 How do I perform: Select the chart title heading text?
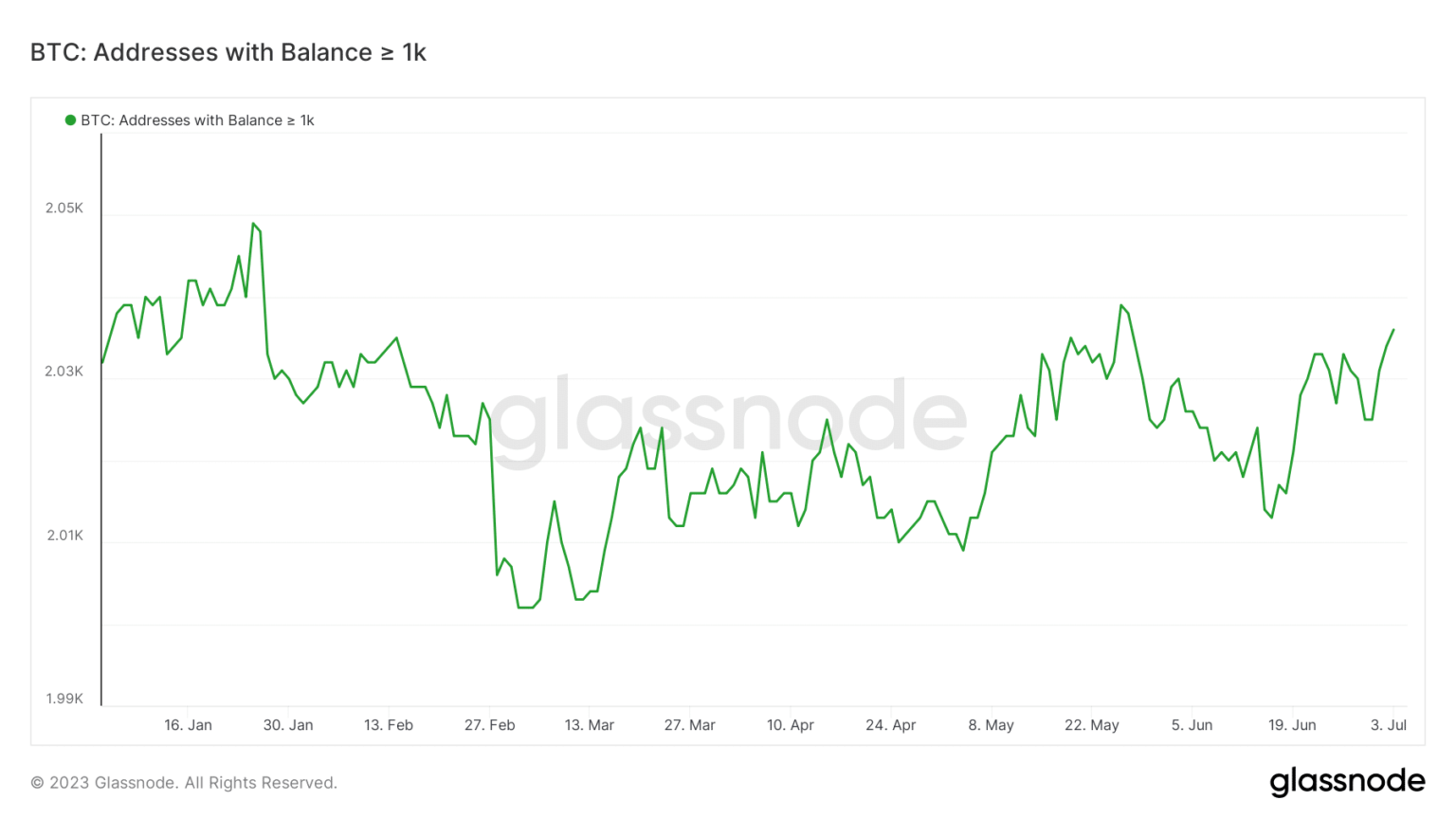(228, 52)
